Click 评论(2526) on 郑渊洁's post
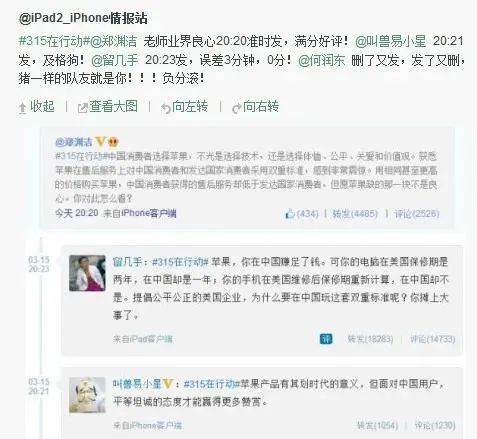The width and height of the screenshot is (477, 439). click(x=416, y=214)
